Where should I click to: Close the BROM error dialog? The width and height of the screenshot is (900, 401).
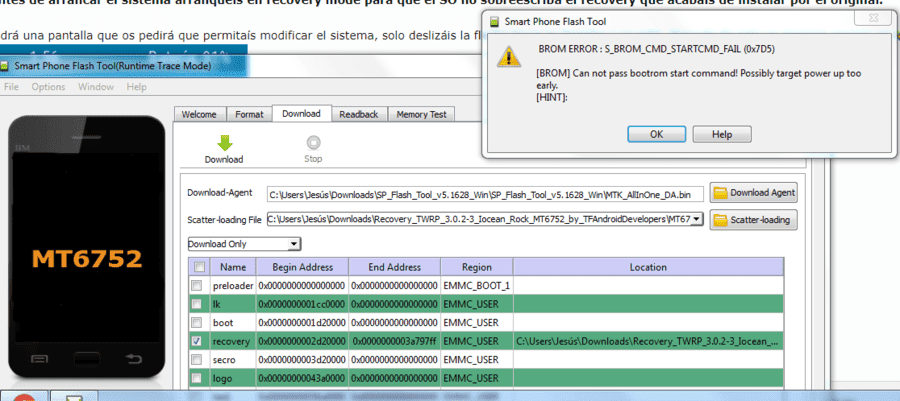[872, 19]
